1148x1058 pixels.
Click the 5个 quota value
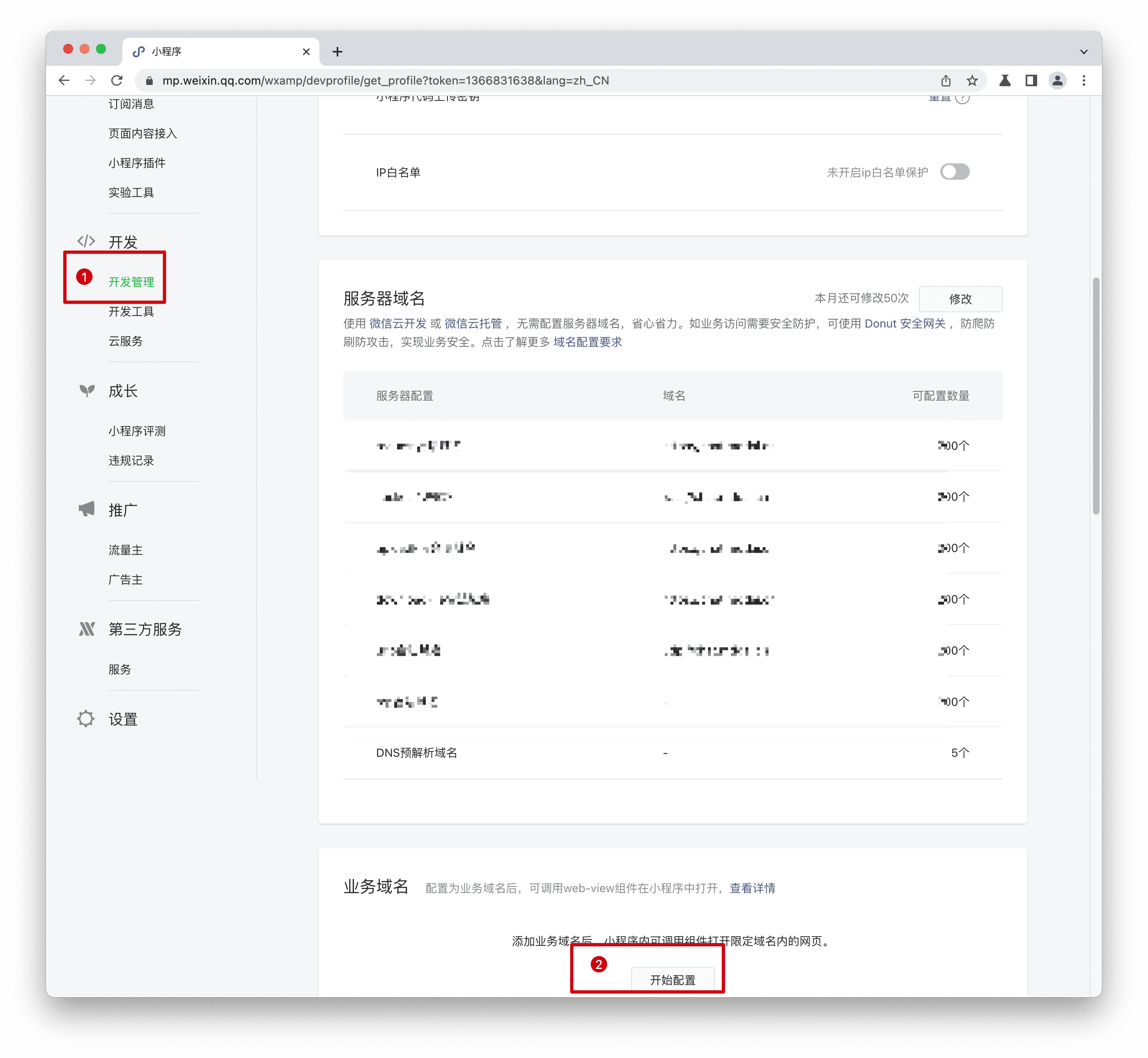[x=960, y=752]
